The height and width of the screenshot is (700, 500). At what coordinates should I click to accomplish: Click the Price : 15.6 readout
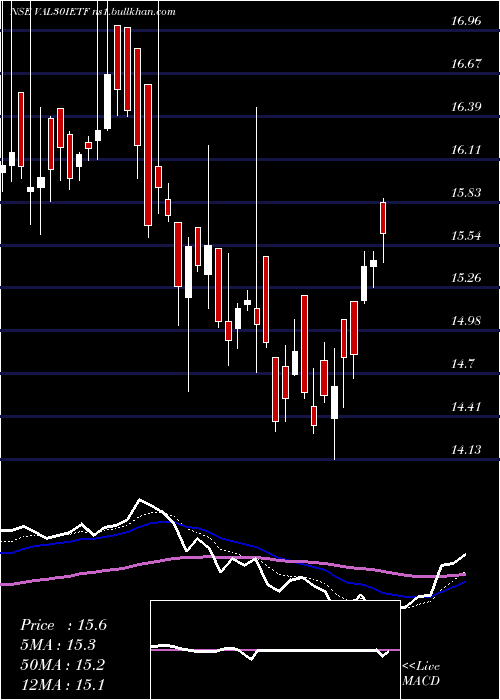(x=63, y=625)
